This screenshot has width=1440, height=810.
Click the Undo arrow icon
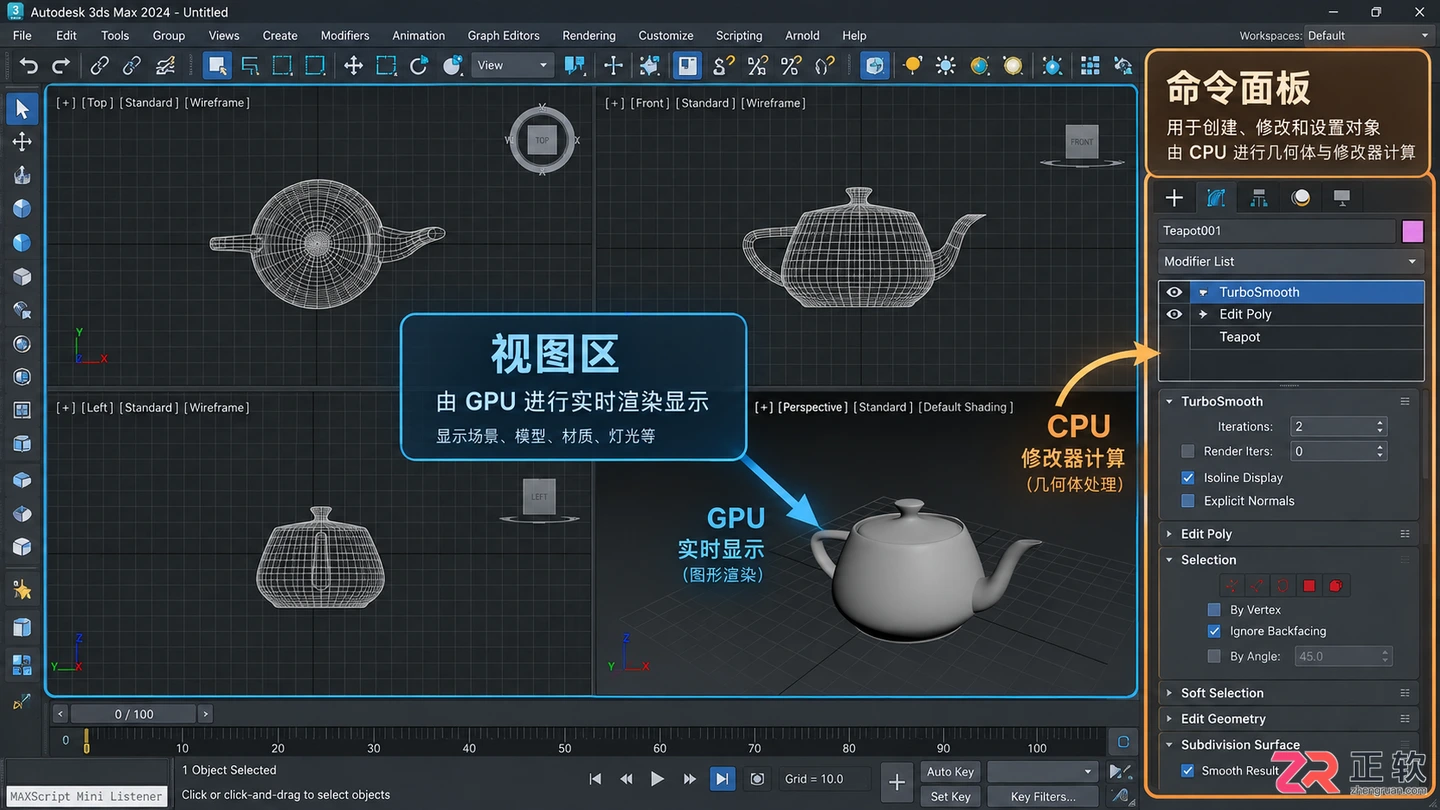pos(29,66)
